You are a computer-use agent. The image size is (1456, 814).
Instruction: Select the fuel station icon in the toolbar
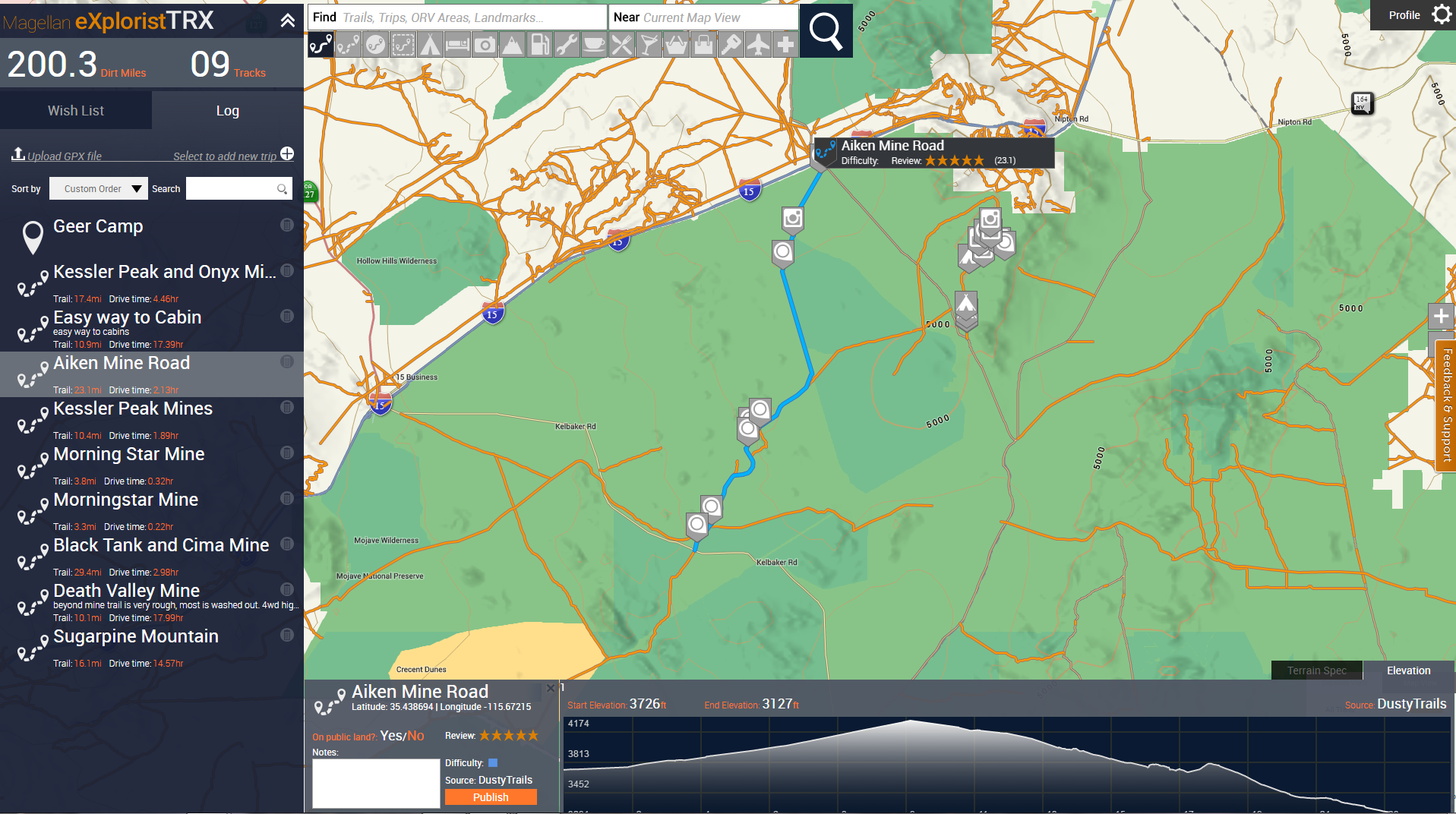point(539,44)
